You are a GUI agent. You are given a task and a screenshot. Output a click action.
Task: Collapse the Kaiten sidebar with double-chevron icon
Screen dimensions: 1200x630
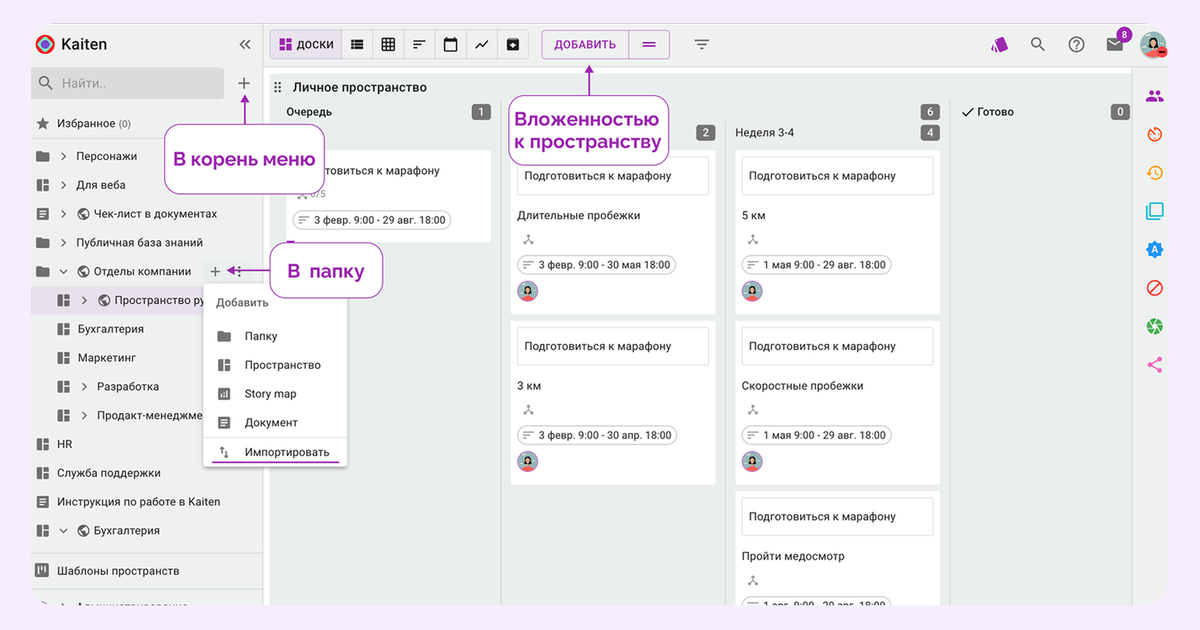pos(245,44)
